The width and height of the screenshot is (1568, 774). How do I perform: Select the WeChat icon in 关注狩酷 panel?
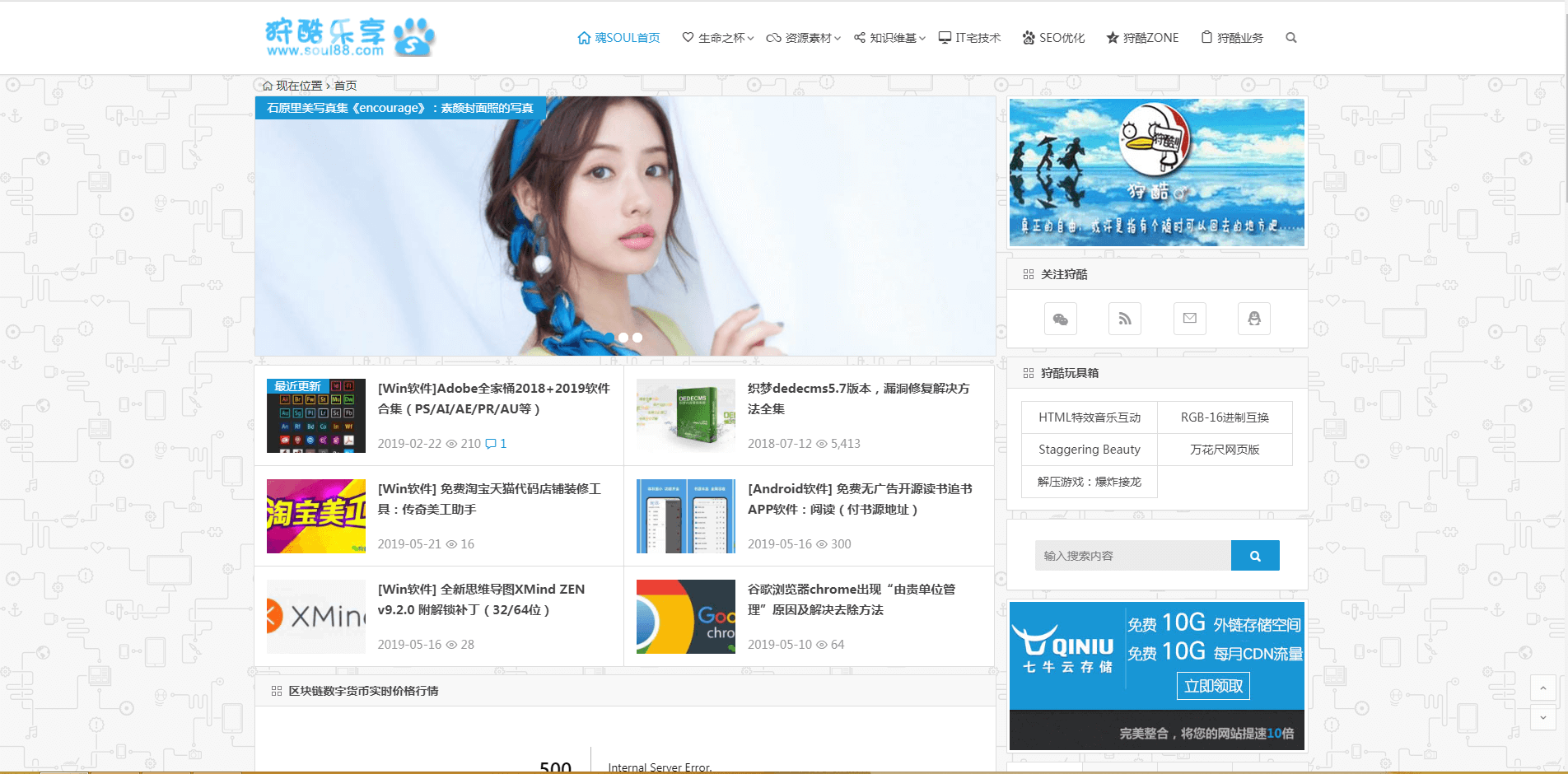[1061, 319]
